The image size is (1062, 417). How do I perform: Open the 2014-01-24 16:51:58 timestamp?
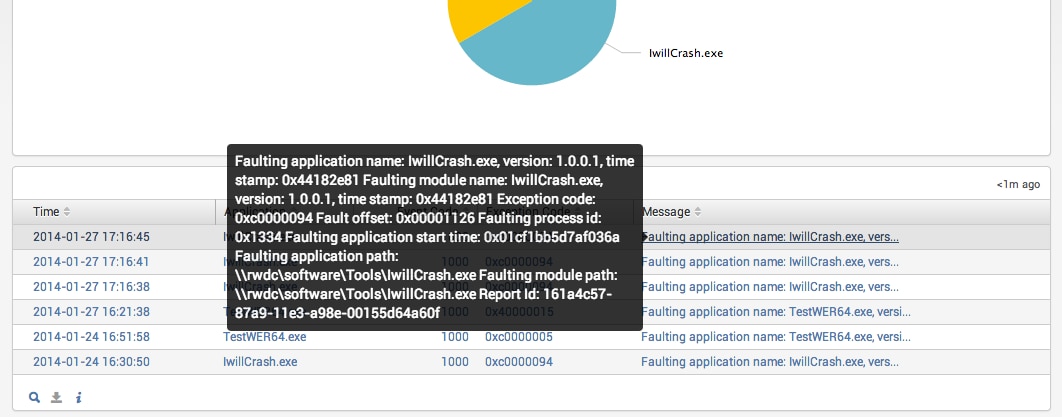pyautogui.click(x=91, y=337)
